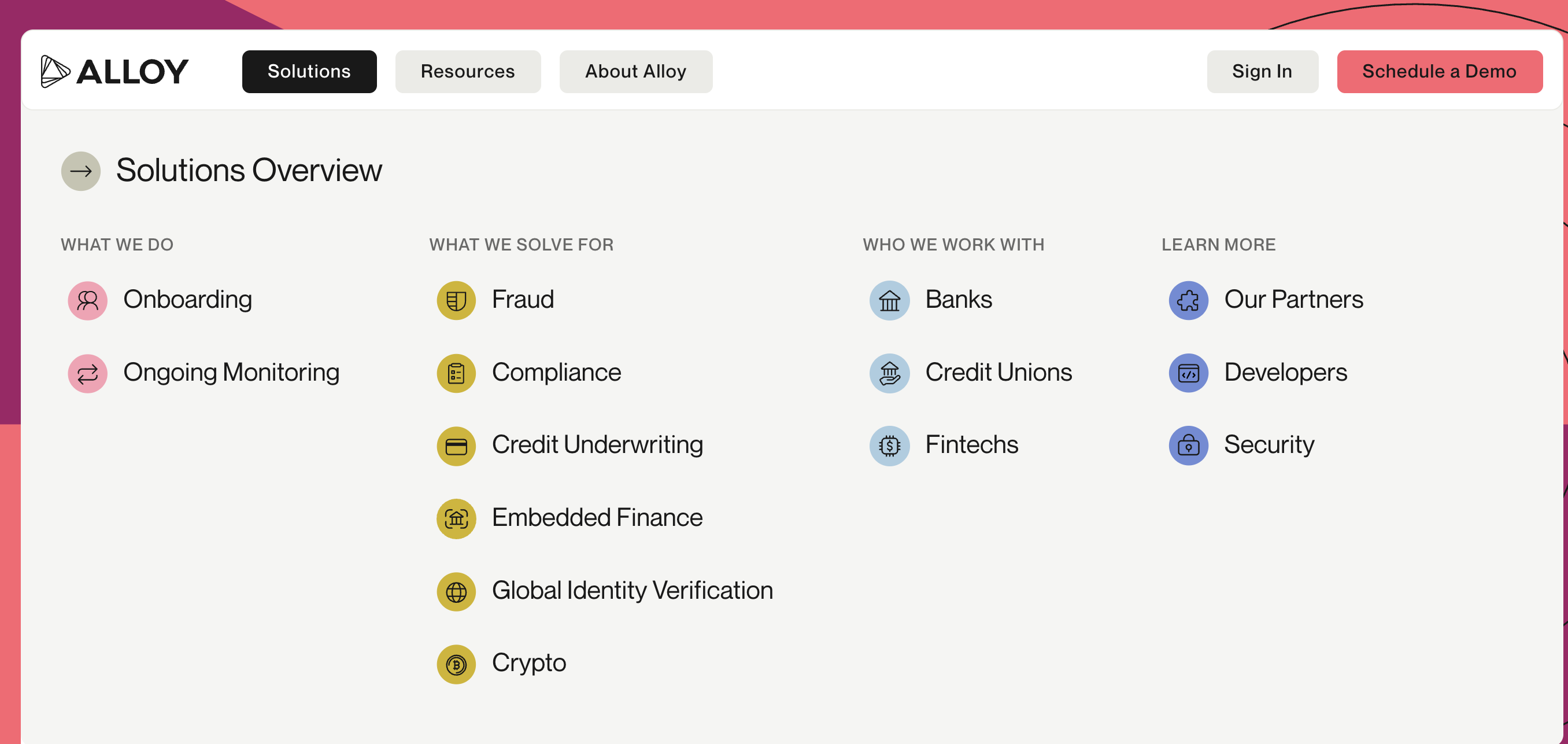Select the Credit Unions menu entry
1568x744 pixels.
pyautogui.click(x=999, y=373)
